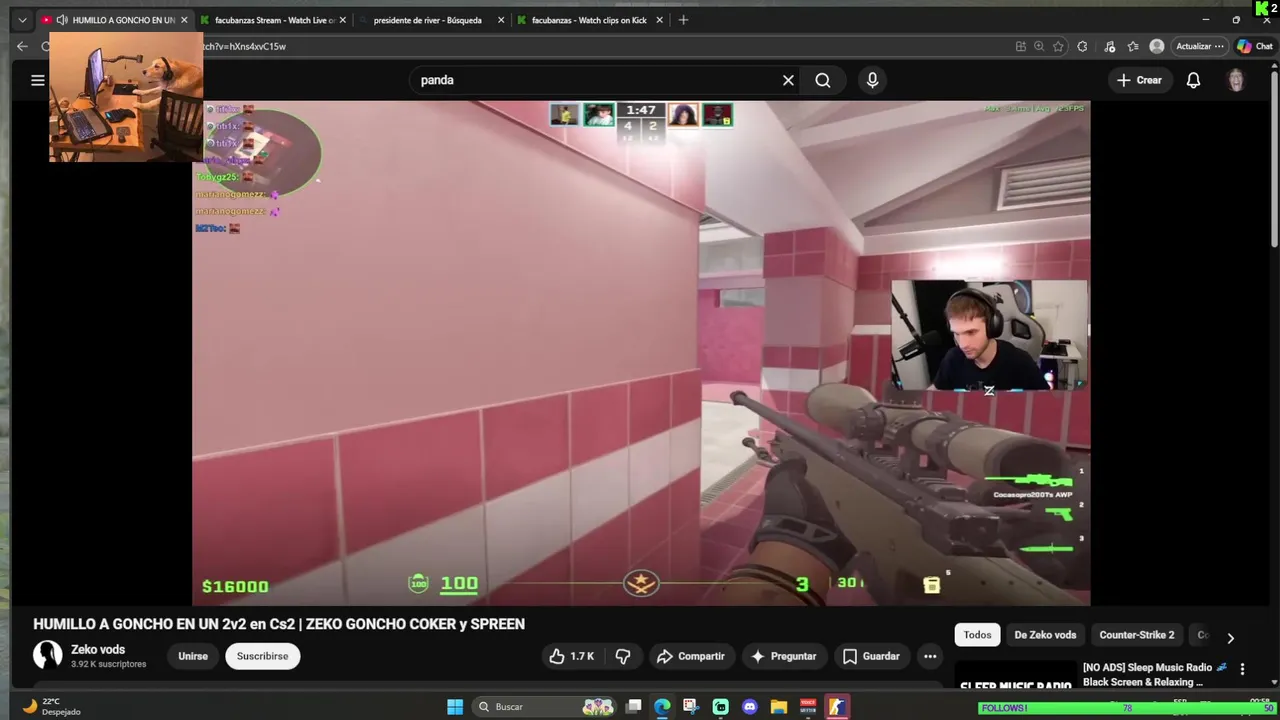Close the 'HUMILLO A GONCHO' tab
This screenshot has width=1280, height=720.
(184, 20)
